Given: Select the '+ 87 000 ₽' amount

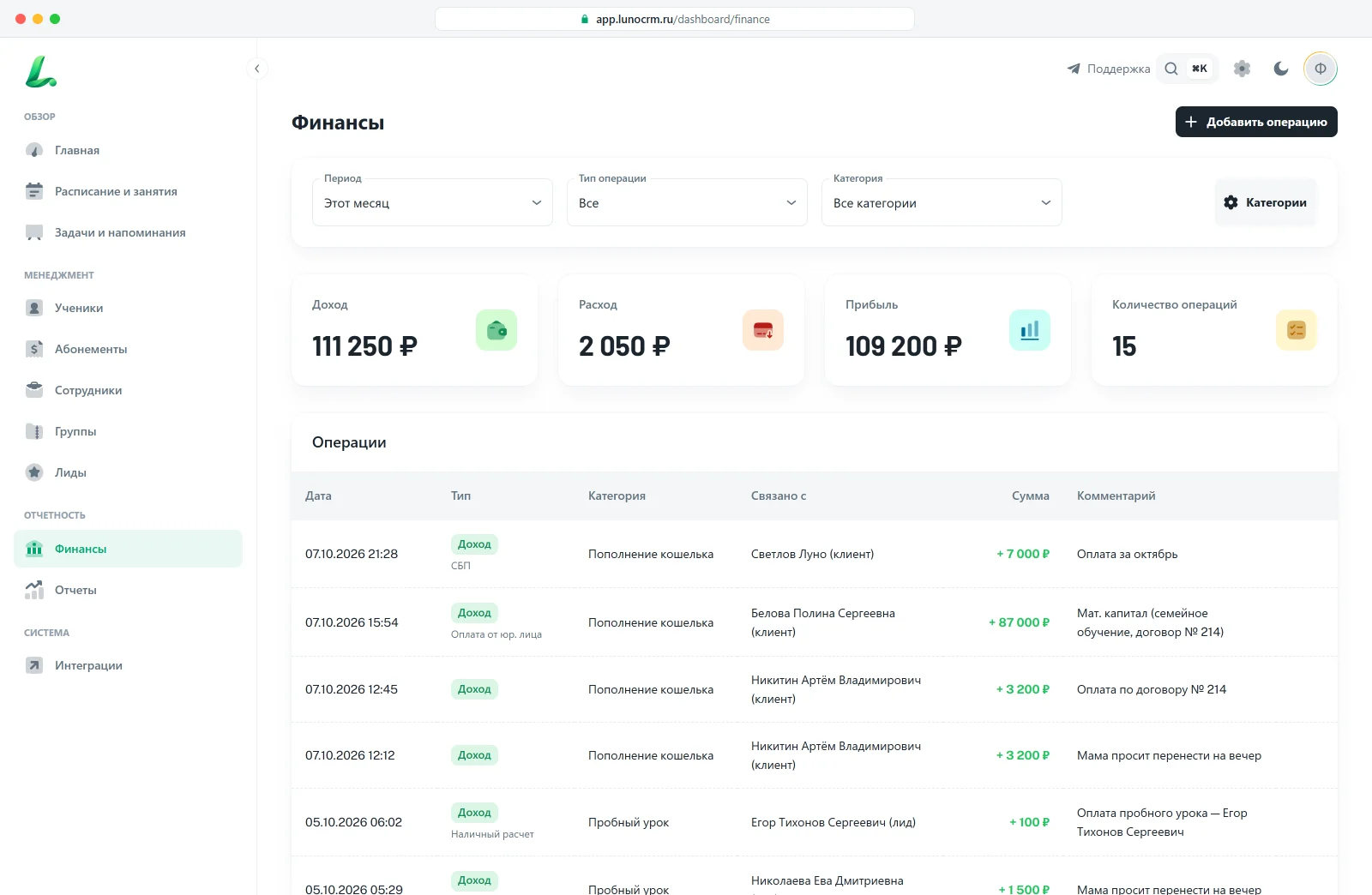Looking at the screenshot, I should point(1019,622).
